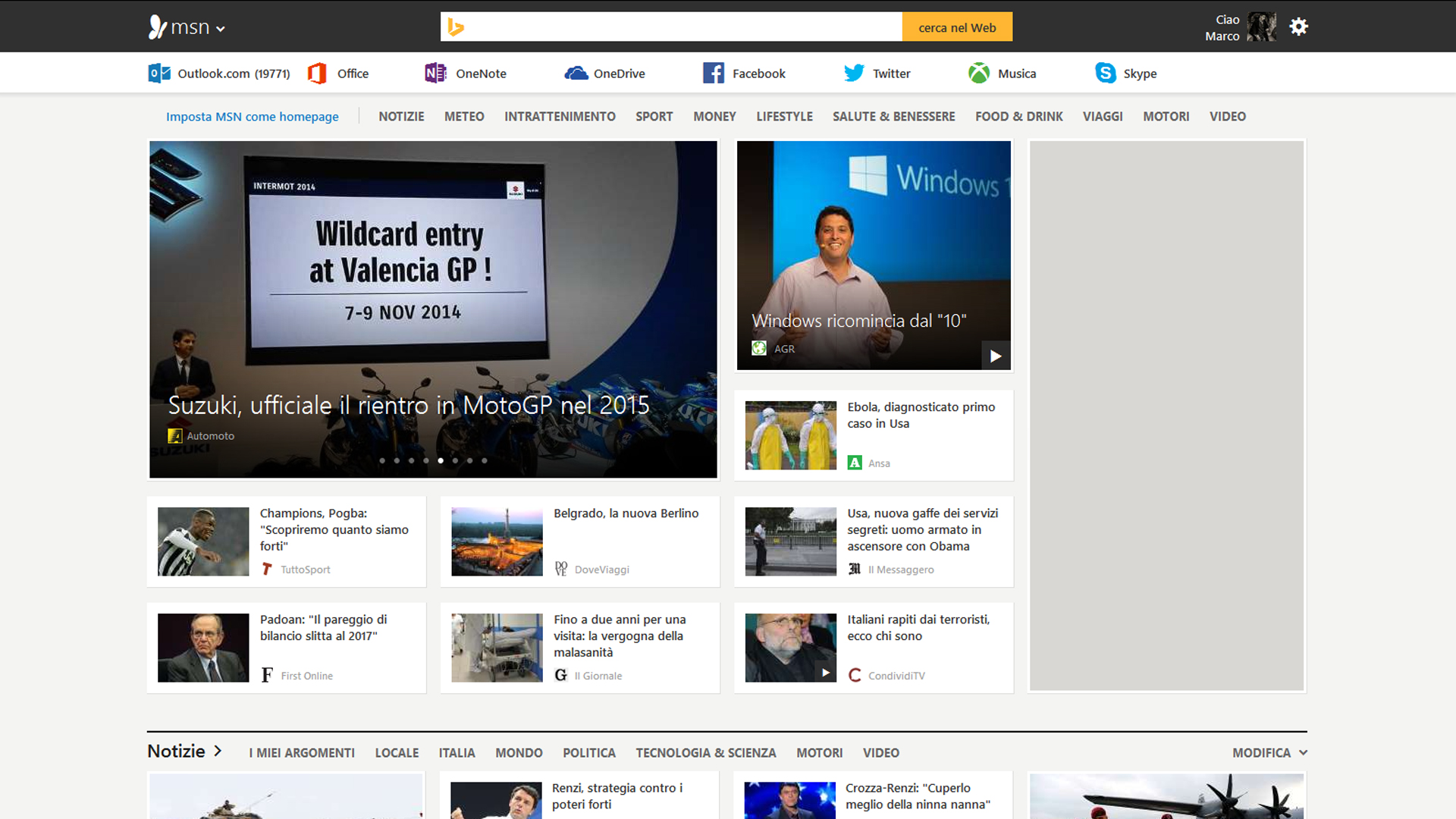Click 'Imposta MSN come homepage' link
1456x819 pixels.
pos(252,117)
